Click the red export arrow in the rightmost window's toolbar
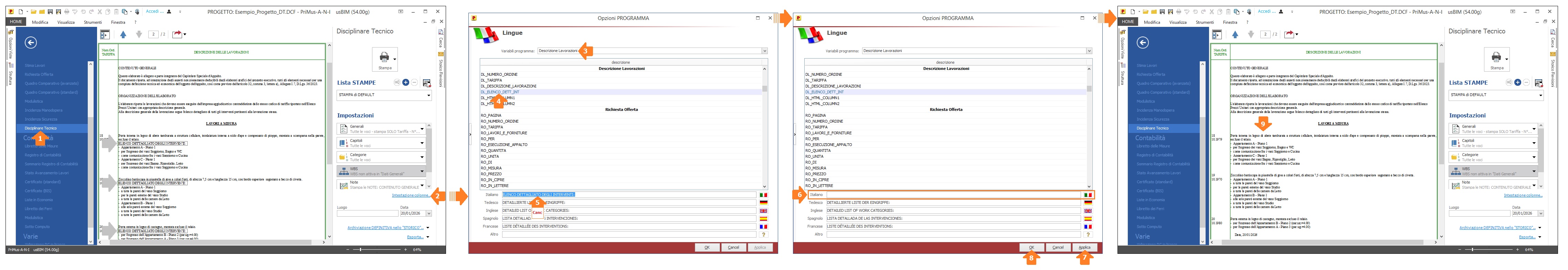This screenshot has width=1568, height=270. (1289, 35)
